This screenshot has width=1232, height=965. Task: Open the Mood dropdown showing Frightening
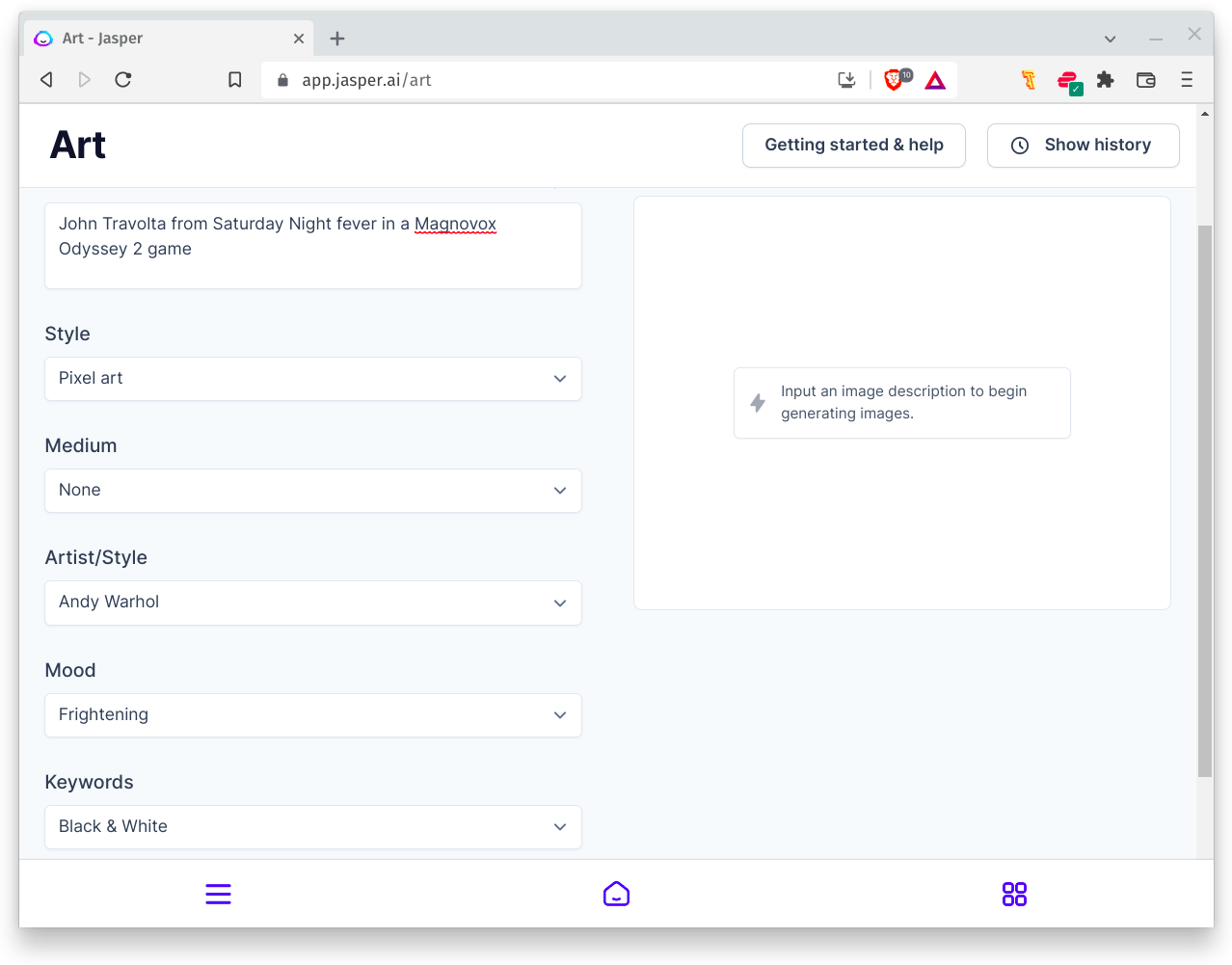[313, 715]
